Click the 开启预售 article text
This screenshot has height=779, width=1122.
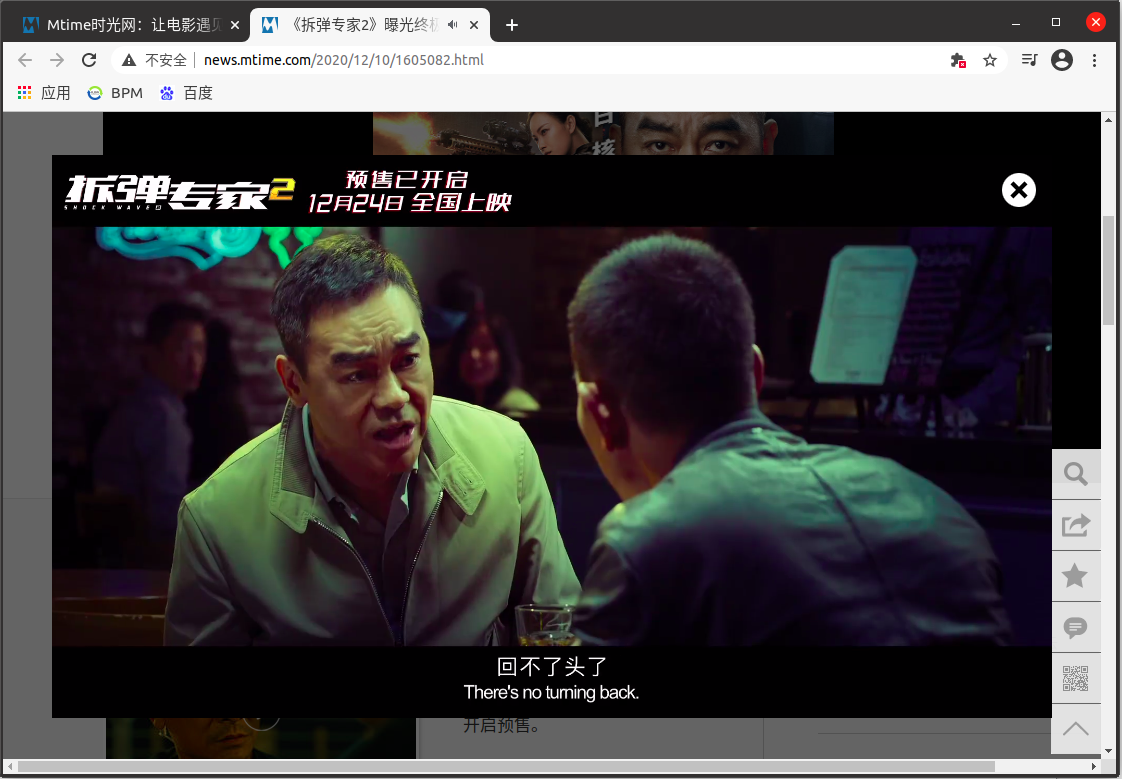click(x=502, y=725)
